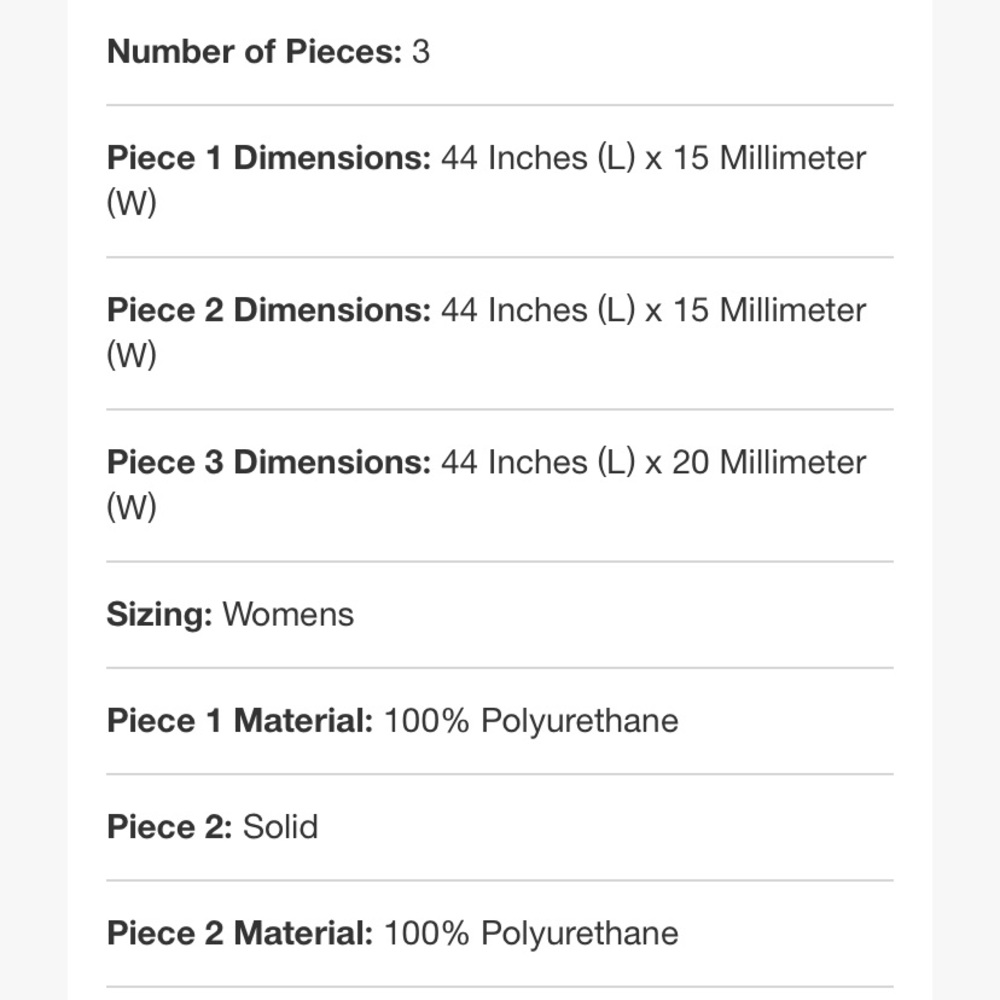The image size is (1000, 1000).
Task: Click the Piece 2 Material label
Action: coord(240,933)
